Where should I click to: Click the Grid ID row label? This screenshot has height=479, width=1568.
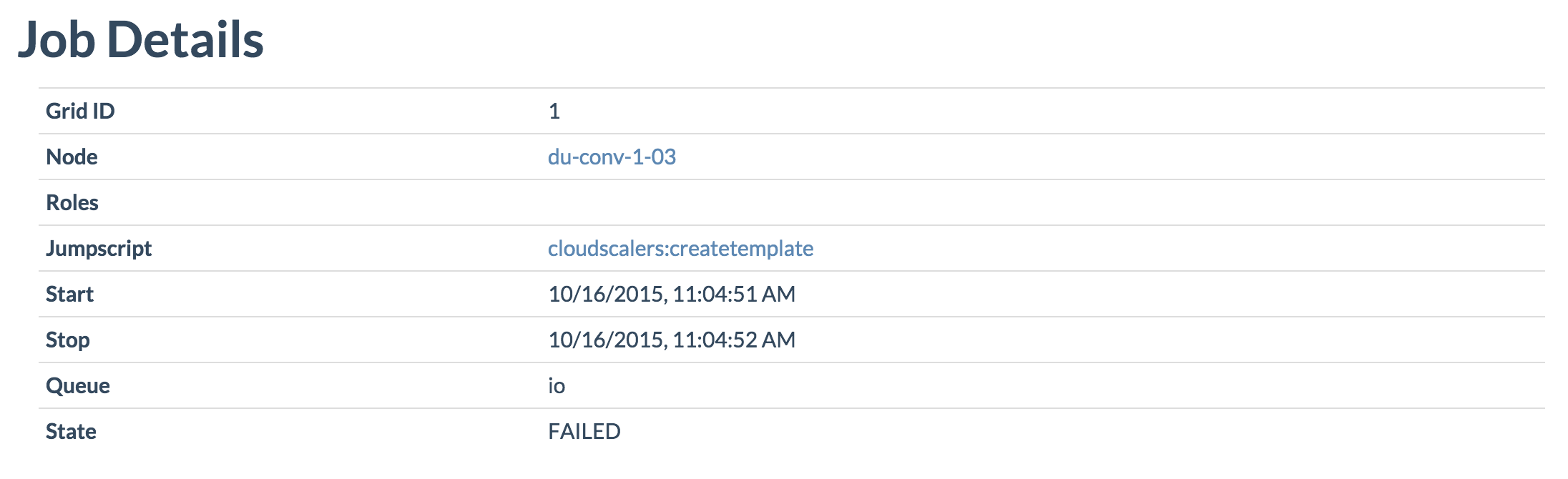click(80, 111)
